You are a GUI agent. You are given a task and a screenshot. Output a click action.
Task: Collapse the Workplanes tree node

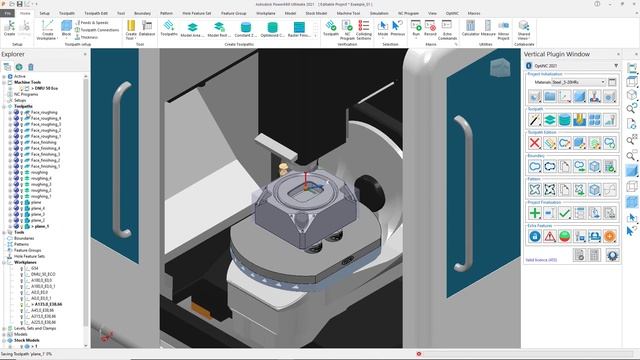(4, 262)
